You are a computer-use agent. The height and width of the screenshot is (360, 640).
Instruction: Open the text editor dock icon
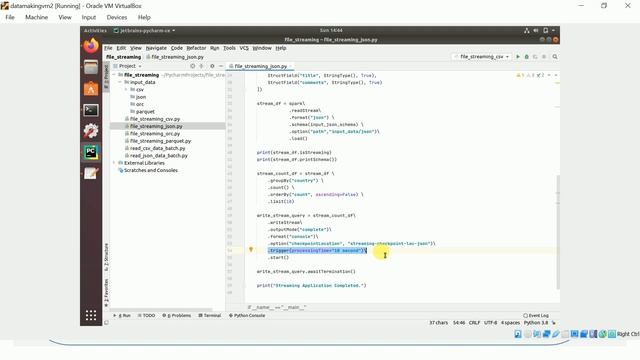tap(91, 173)
